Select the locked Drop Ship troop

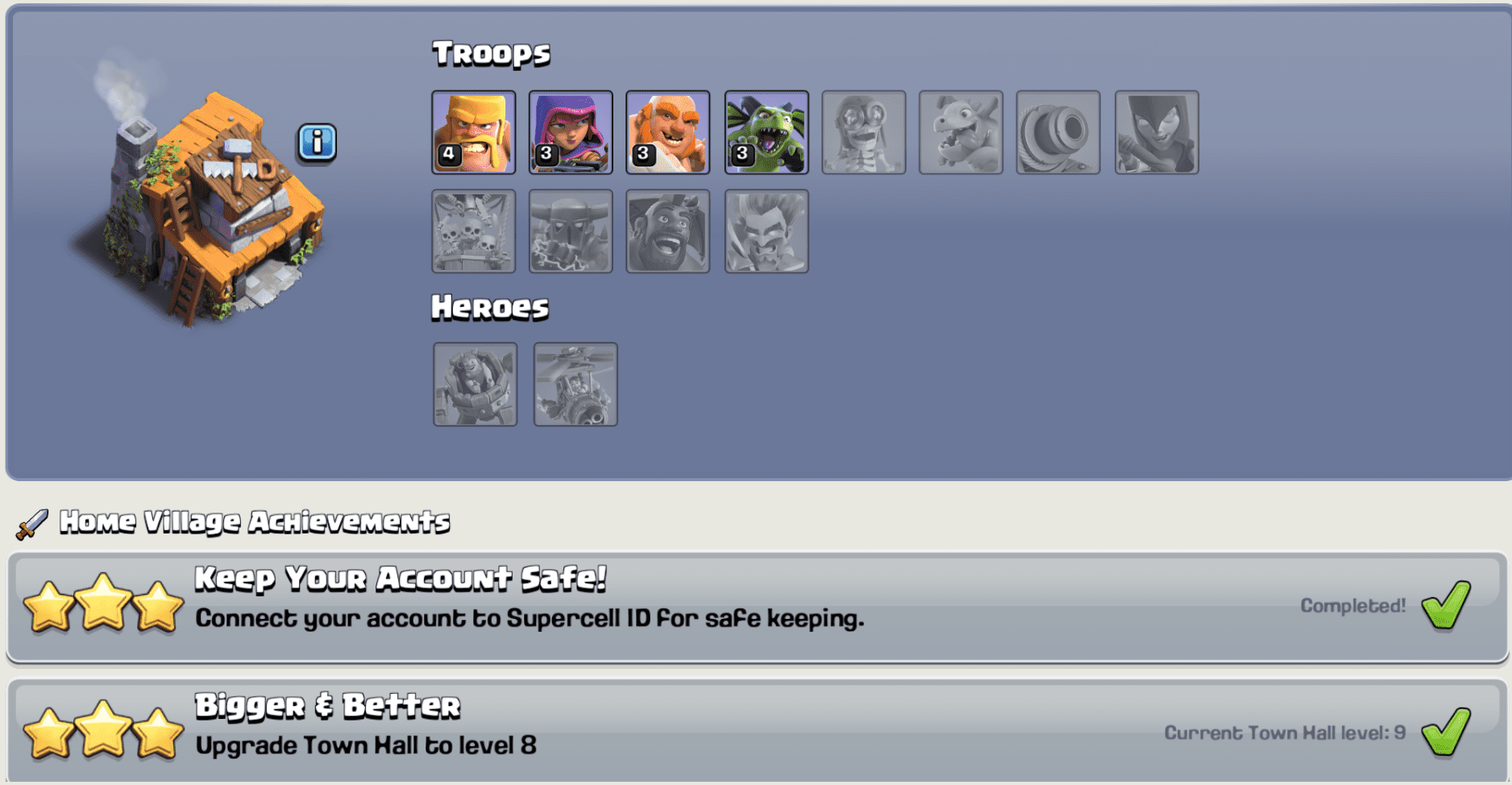coord(474,231)
